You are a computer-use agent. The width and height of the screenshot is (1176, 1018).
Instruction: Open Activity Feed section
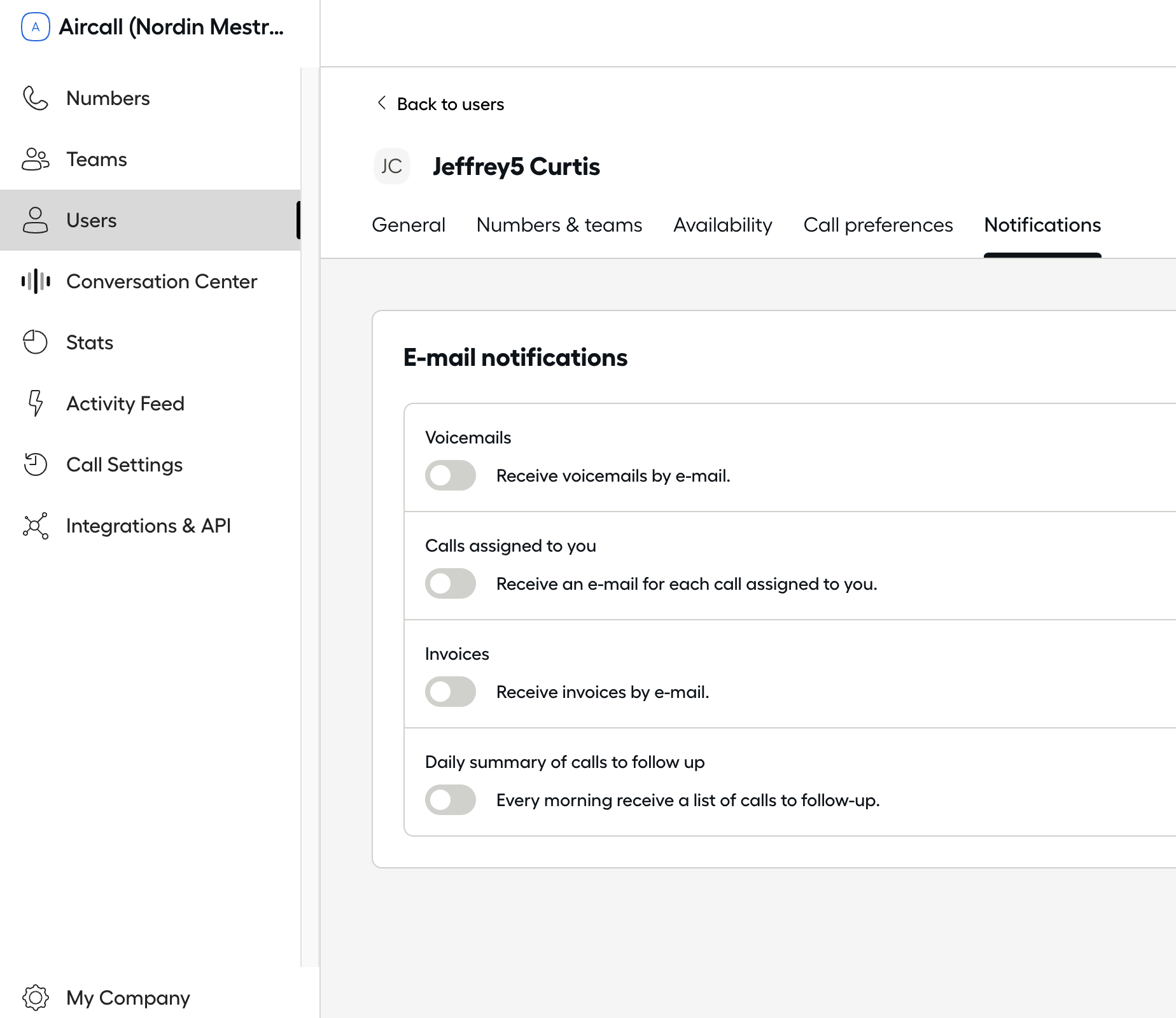pyautogui.click(x=150, y=403)
